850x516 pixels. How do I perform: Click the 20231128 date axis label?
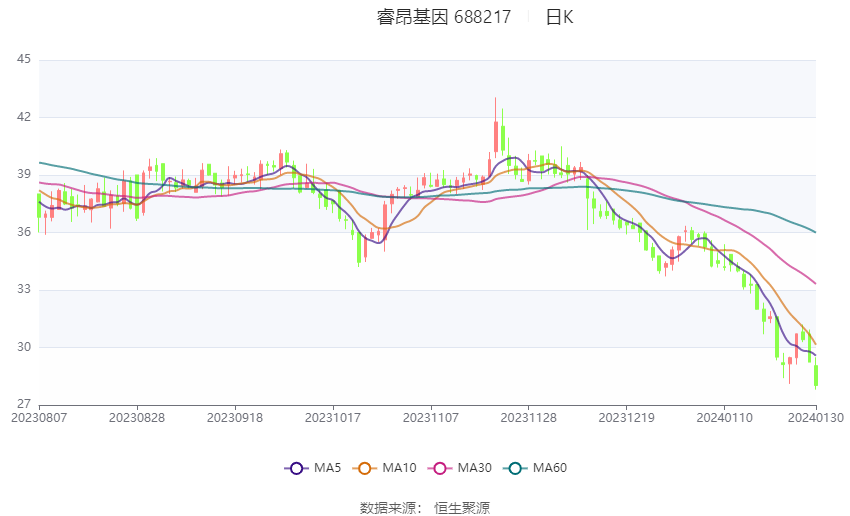tap(529, 418)
